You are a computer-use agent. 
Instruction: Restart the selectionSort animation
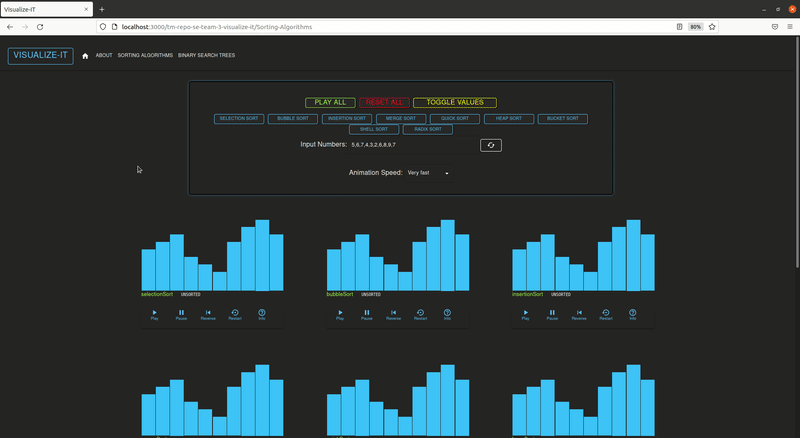click(x=235, y=314)
